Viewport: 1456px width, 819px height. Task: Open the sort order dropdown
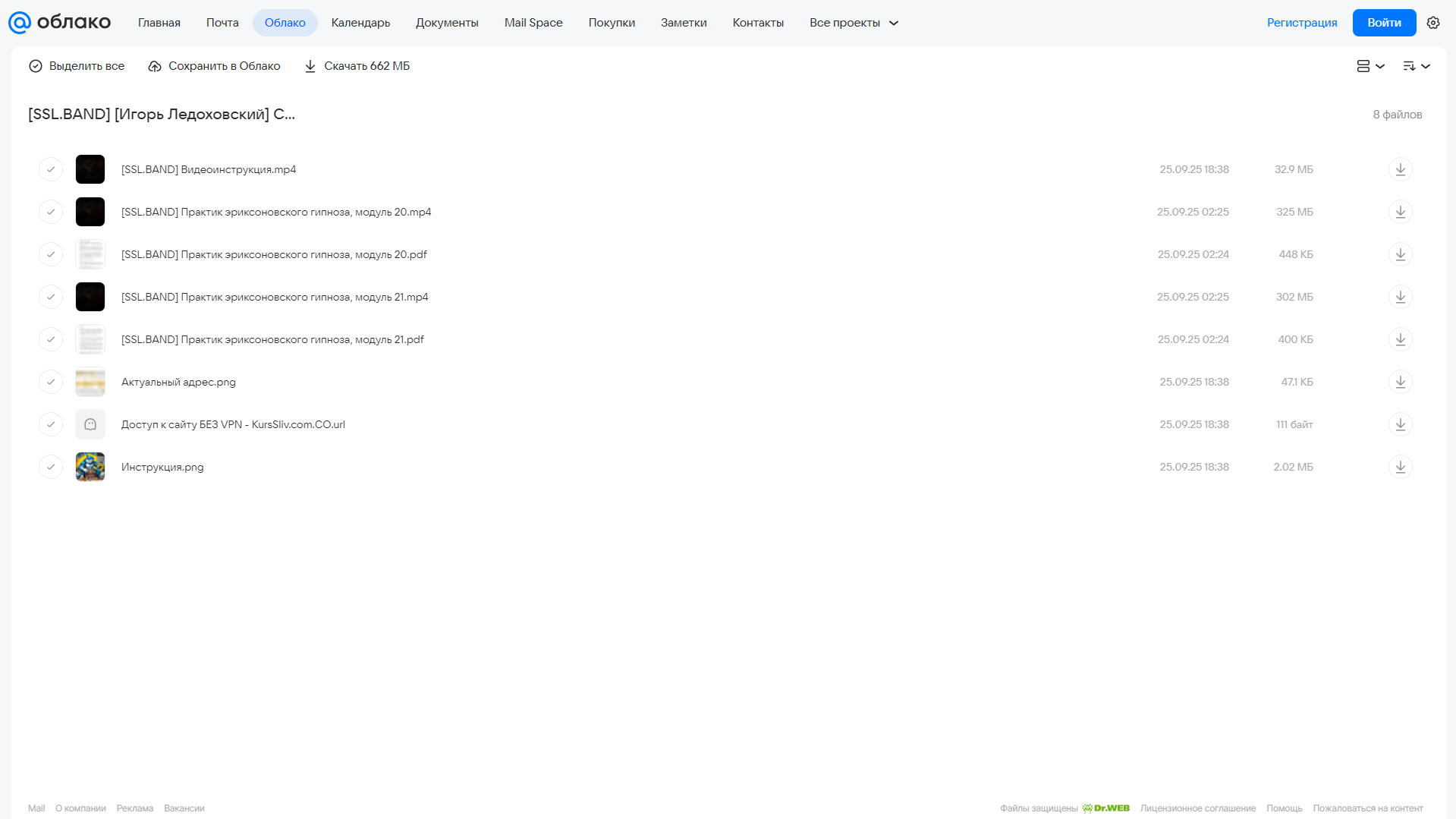coord(1417,66)
